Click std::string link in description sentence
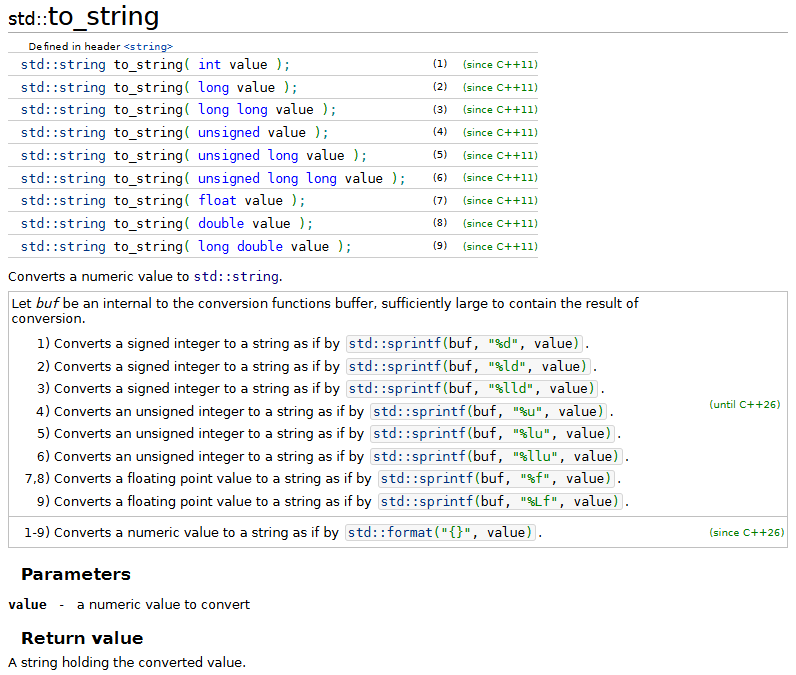796x675 pixels. pos(236,277)
